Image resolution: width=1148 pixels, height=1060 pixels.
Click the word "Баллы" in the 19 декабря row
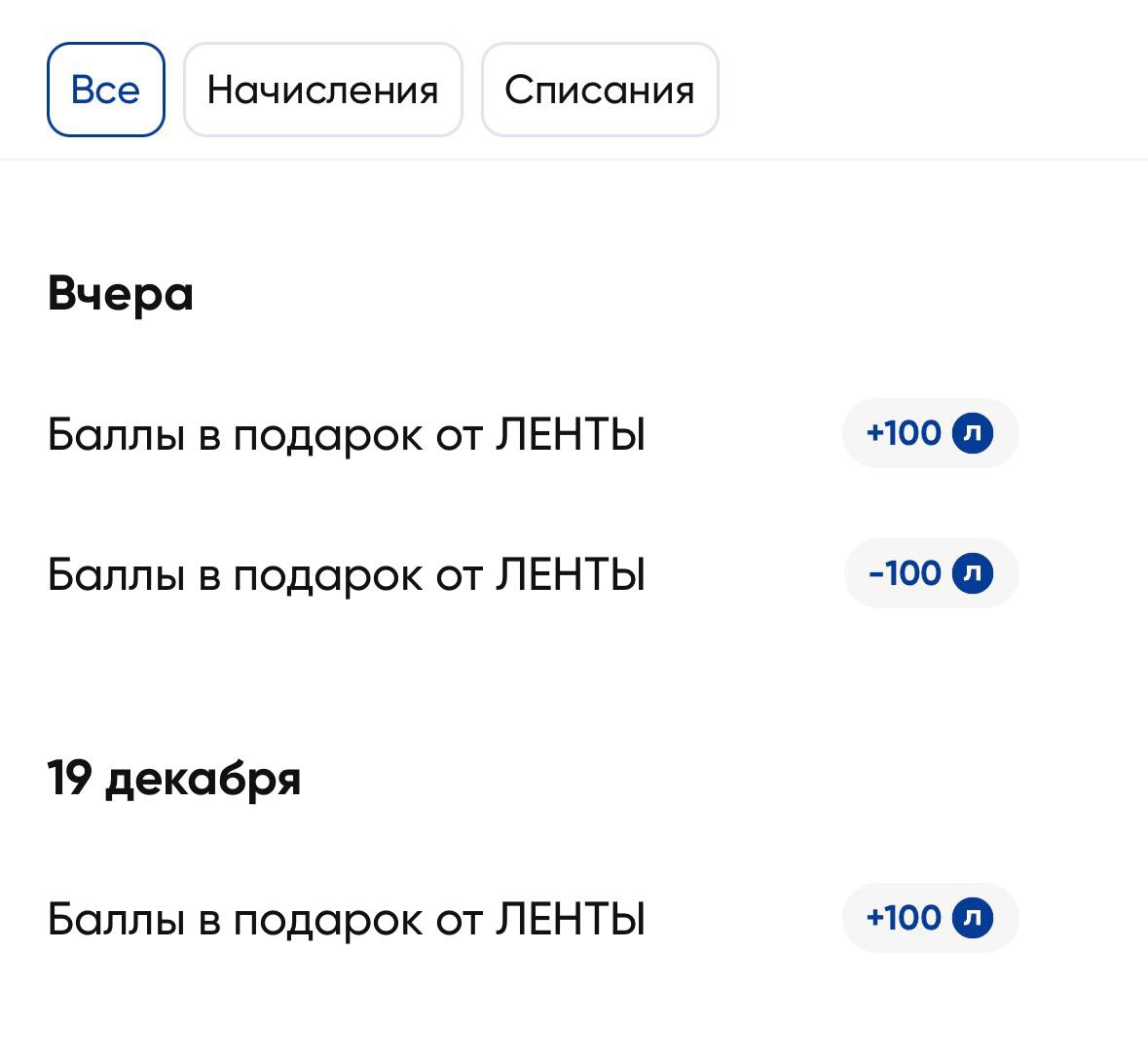coord(116,920)
